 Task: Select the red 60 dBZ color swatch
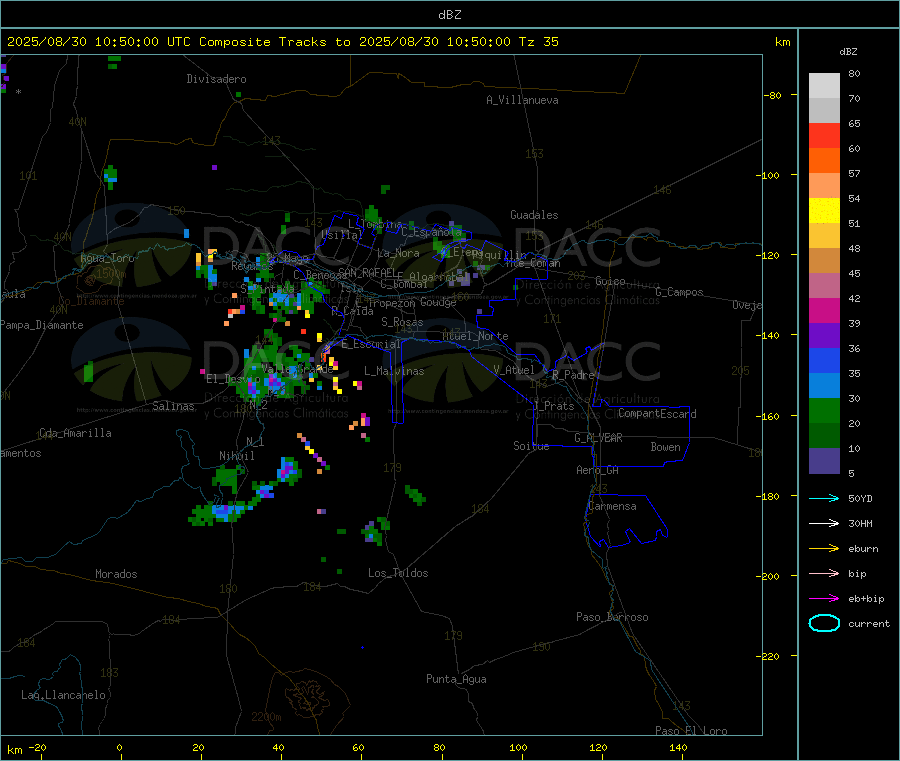824,135
